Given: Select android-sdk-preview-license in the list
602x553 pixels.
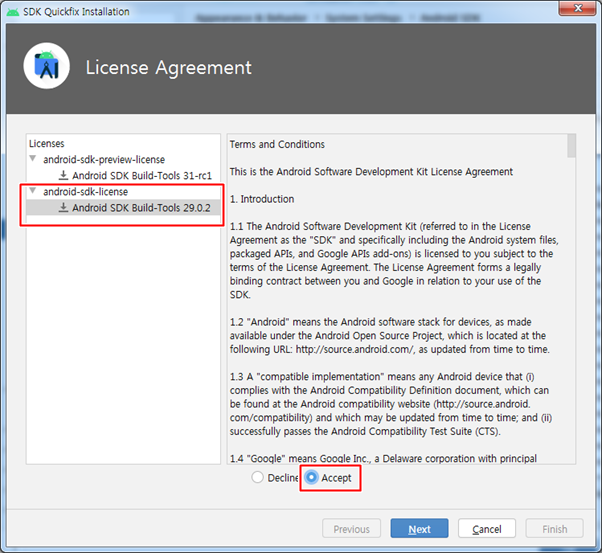Looking at the screenshot, I should point(104,159).
